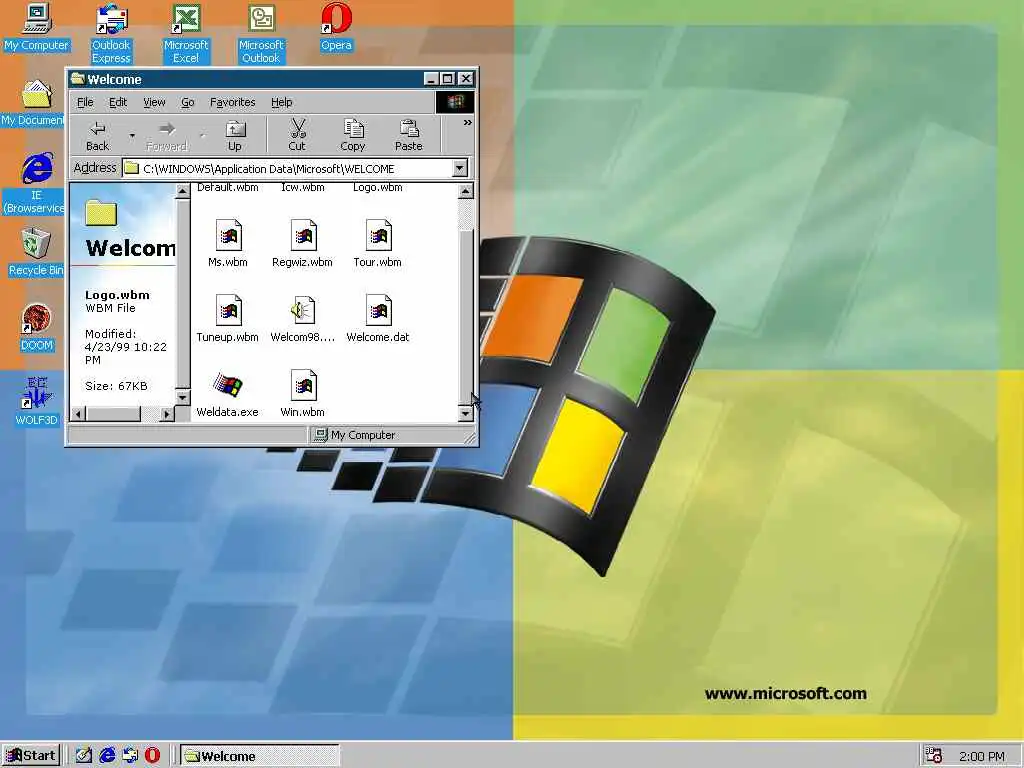Select the DOOM desktop shortcut
This screenshot has width=1024, height=768.
37,327
